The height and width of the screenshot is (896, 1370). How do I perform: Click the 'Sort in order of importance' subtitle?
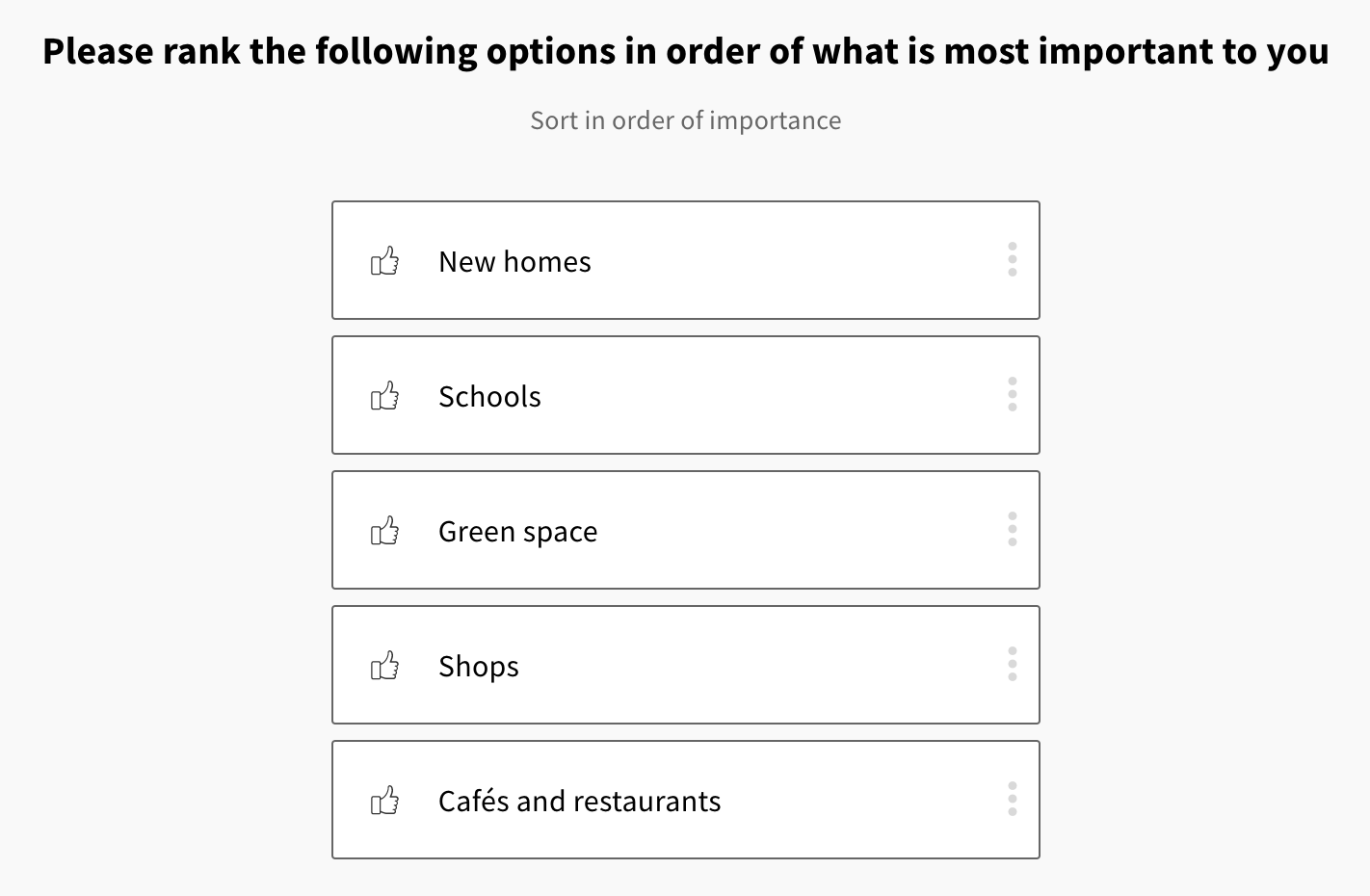[x=685, y=120]
